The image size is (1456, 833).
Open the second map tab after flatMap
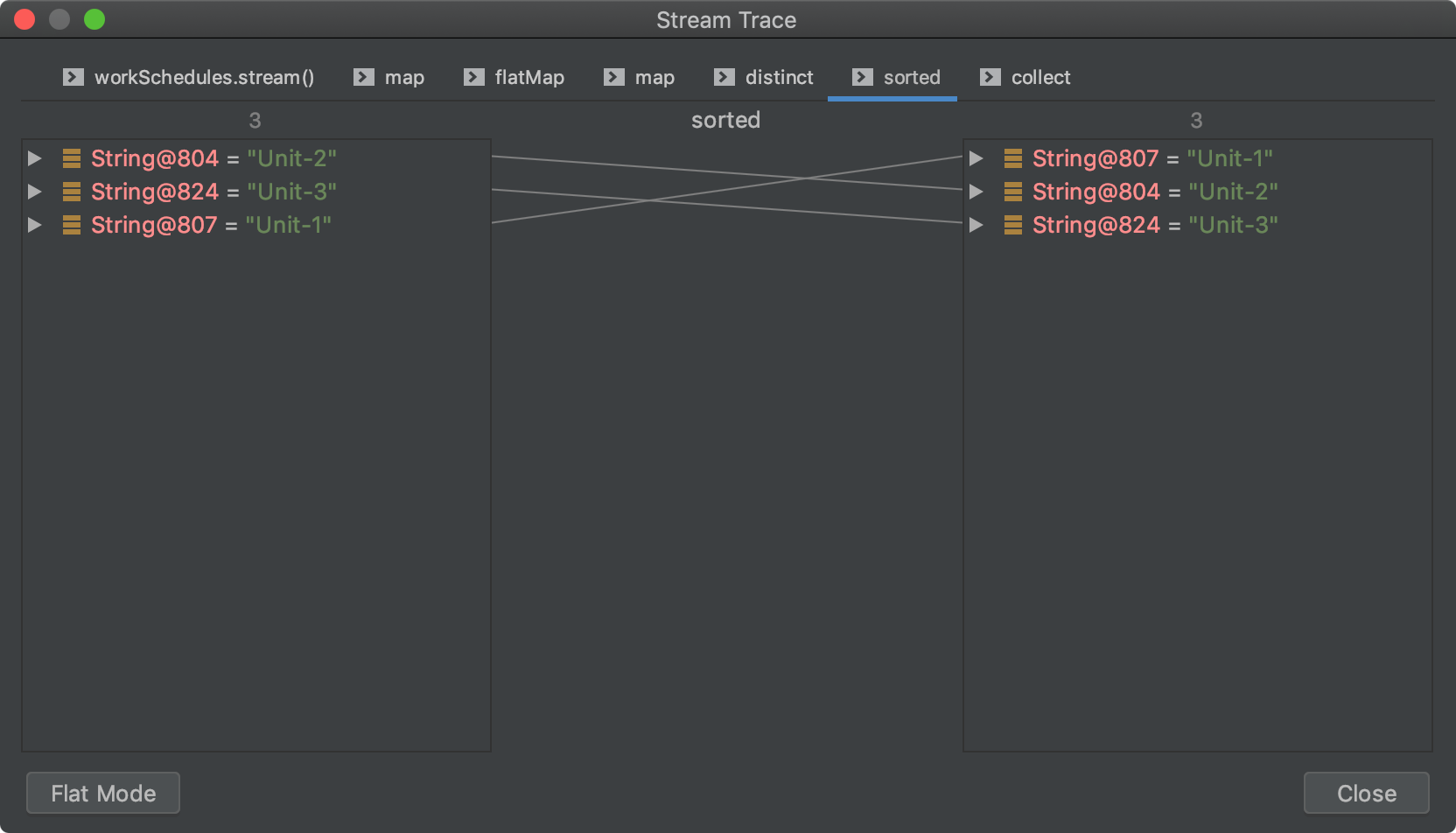(x=640, y=78)
